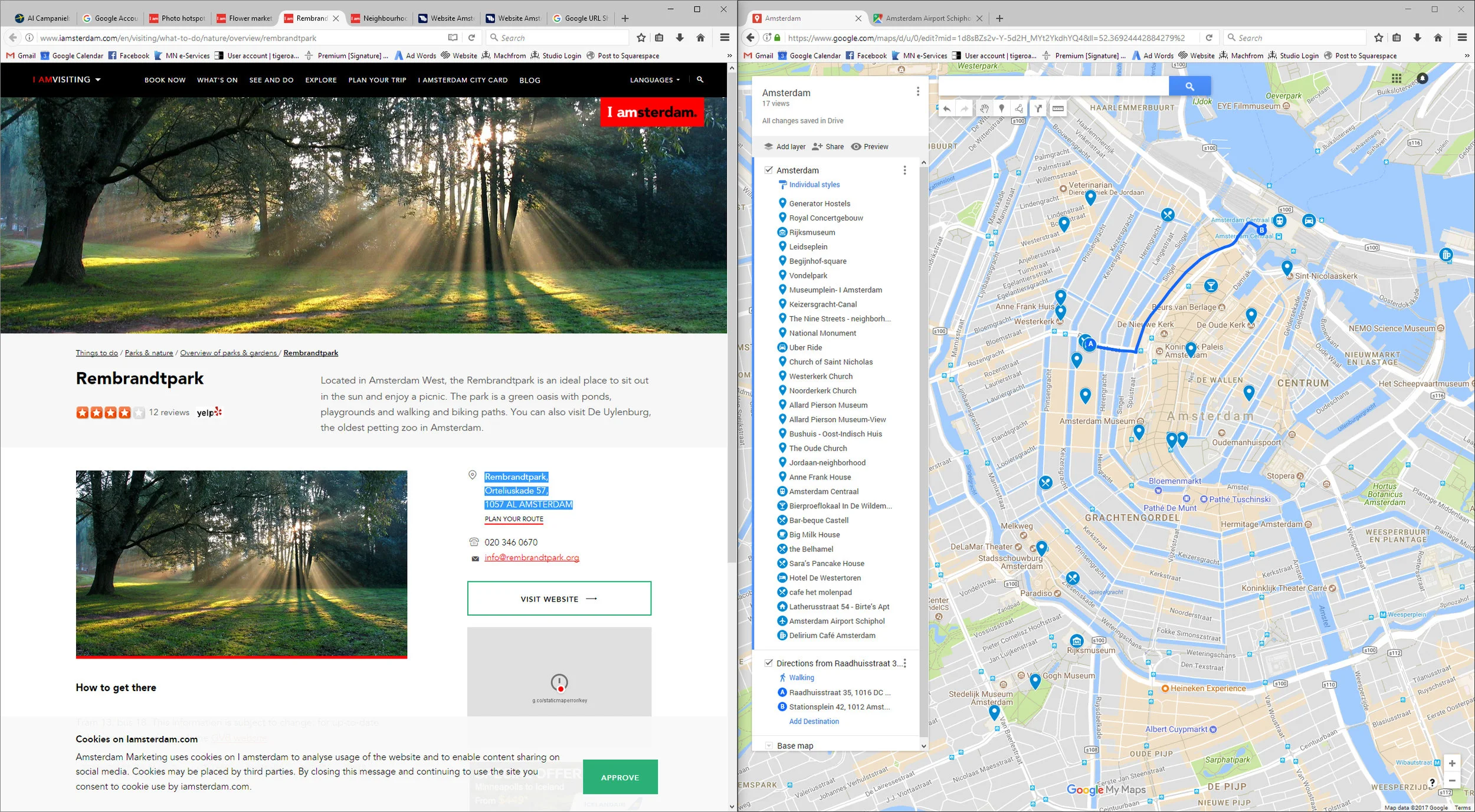Open new tab plus in left Firefox window
The image size is (1475, 812).
point(625,18)
